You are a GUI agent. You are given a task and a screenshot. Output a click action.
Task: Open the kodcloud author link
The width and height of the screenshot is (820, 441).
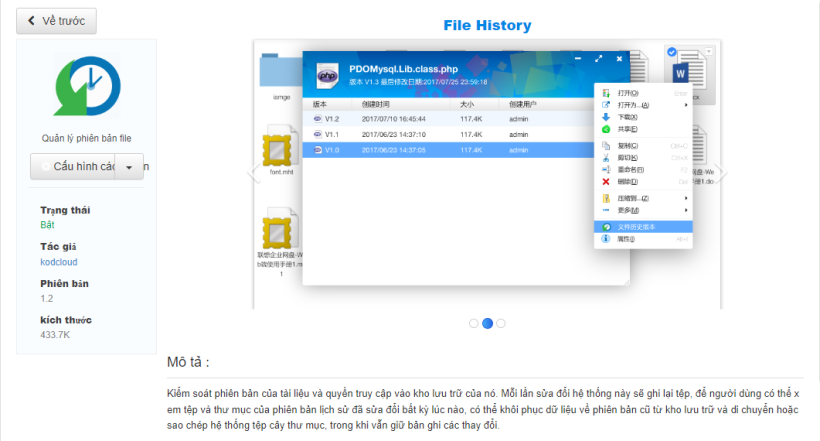tap(59, 262)
